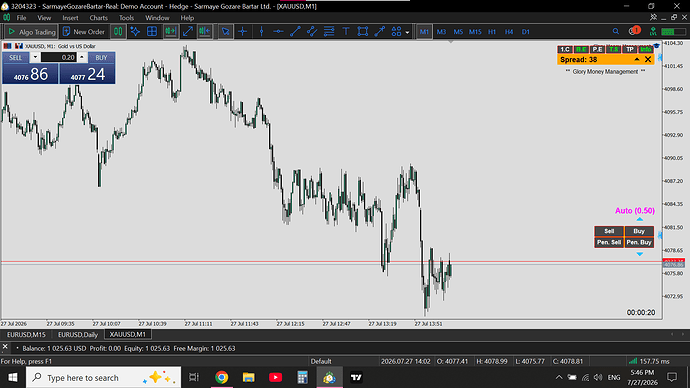This screenshot has height=388, width=690.
Task: Close the toolbox panel X near Balance
Action: pos(5,347)
